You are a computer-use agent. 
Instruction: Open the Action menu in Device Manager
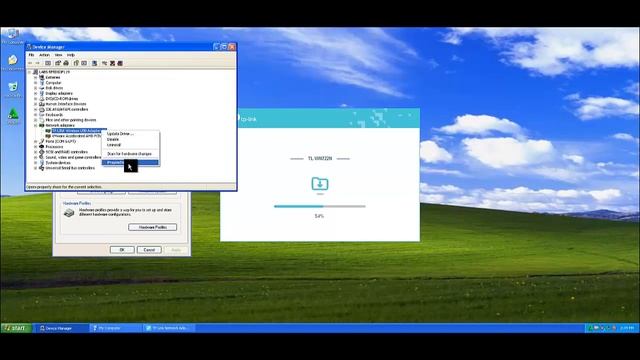[44, 55]
